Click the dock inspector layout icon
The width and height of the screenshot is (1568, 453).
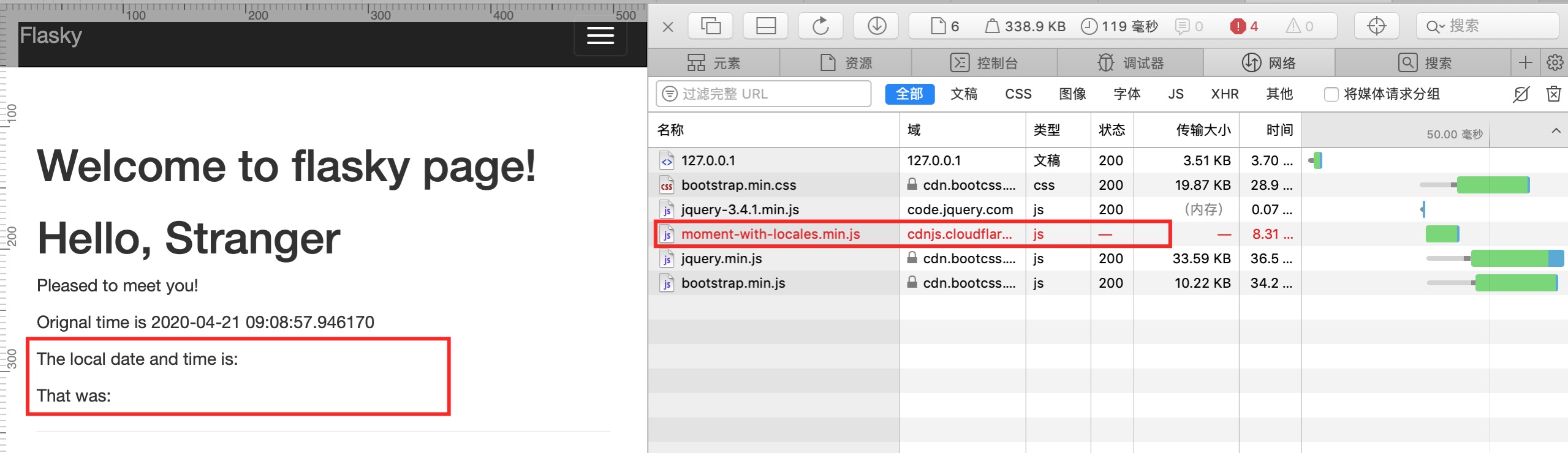765,26
